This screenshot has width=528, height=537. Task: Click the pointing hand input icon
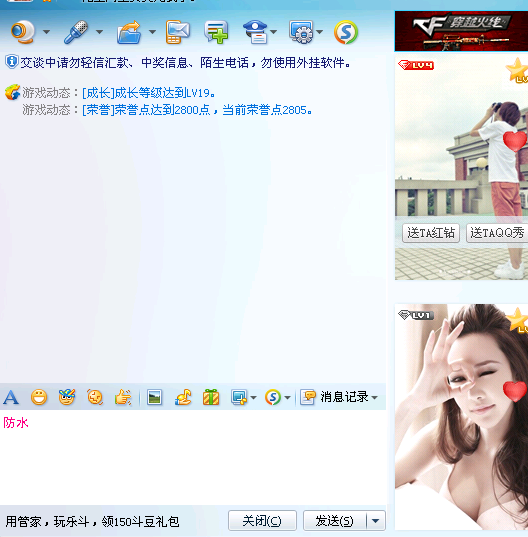tap(123, 397)
